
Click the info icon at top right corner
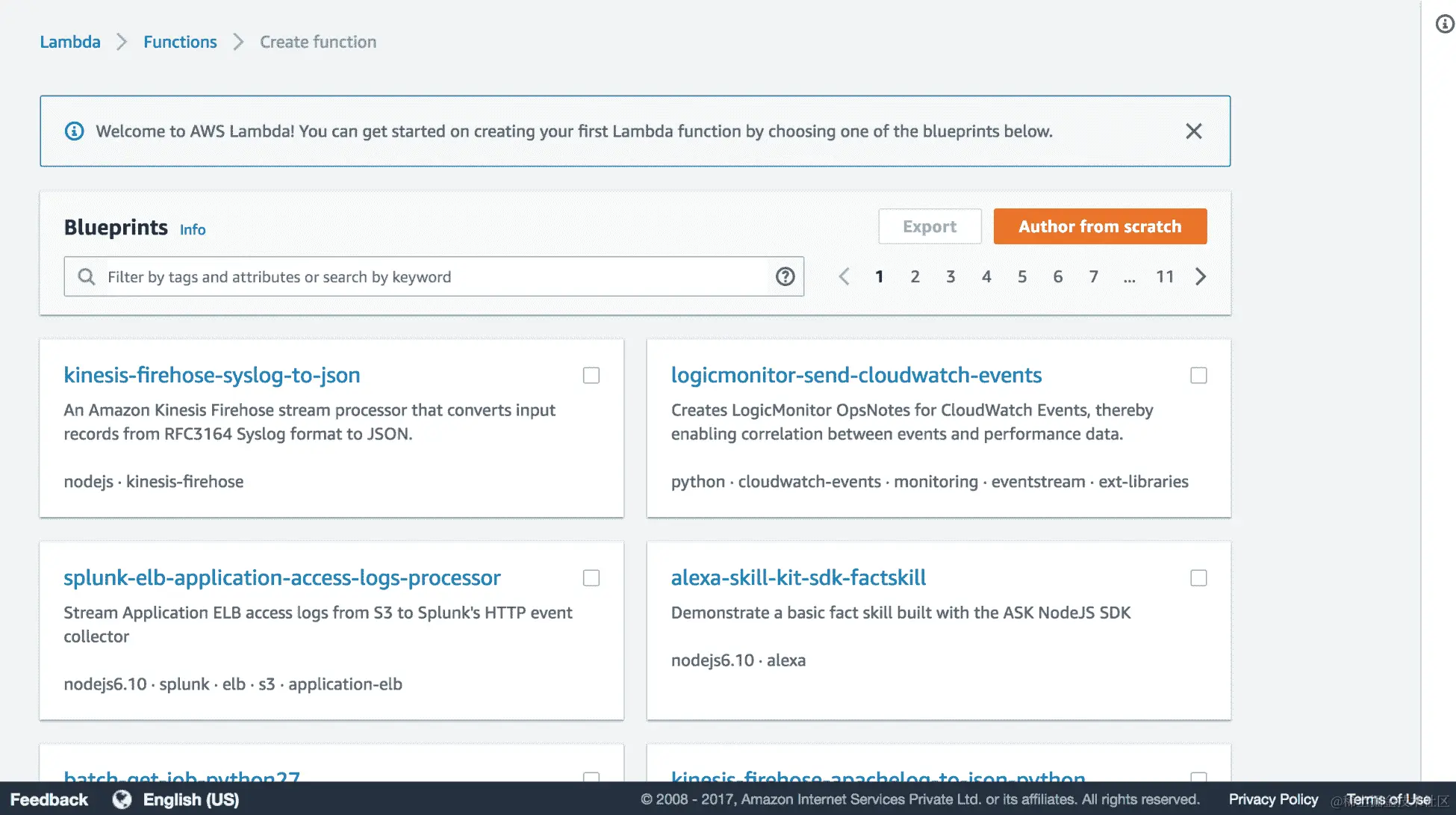coord(1445,24)
